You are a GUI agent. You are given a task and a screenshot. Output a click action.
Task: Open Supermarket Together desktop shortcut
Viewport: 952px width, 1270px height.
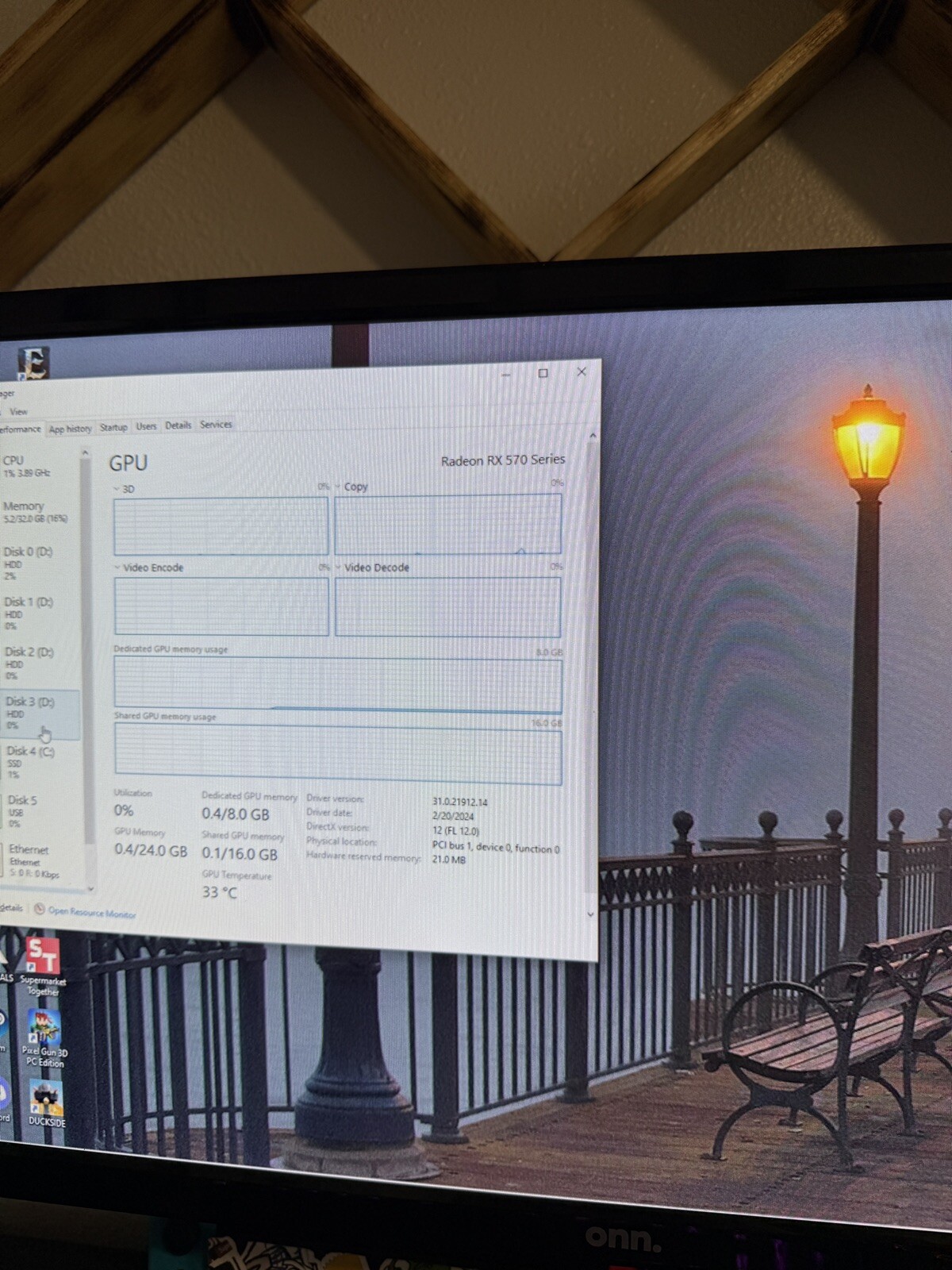click(42, 966)
